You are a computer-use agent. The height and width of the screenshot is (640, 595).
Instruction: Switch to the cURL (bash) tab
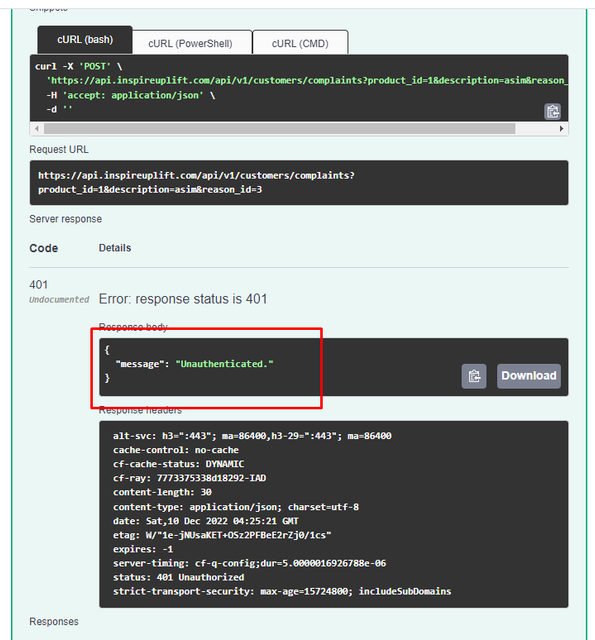pos(85,40)
